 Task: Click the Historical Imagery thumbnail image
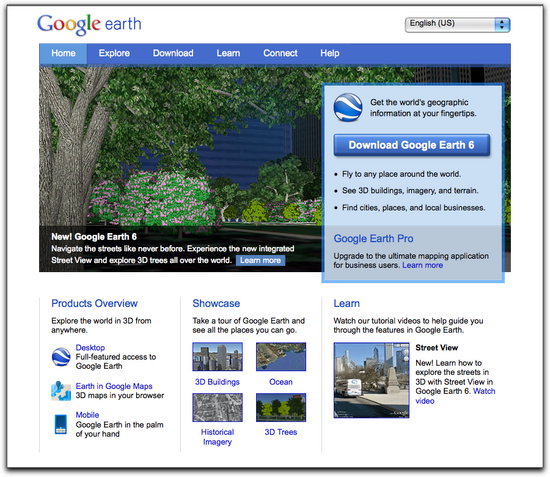point(217,407)
